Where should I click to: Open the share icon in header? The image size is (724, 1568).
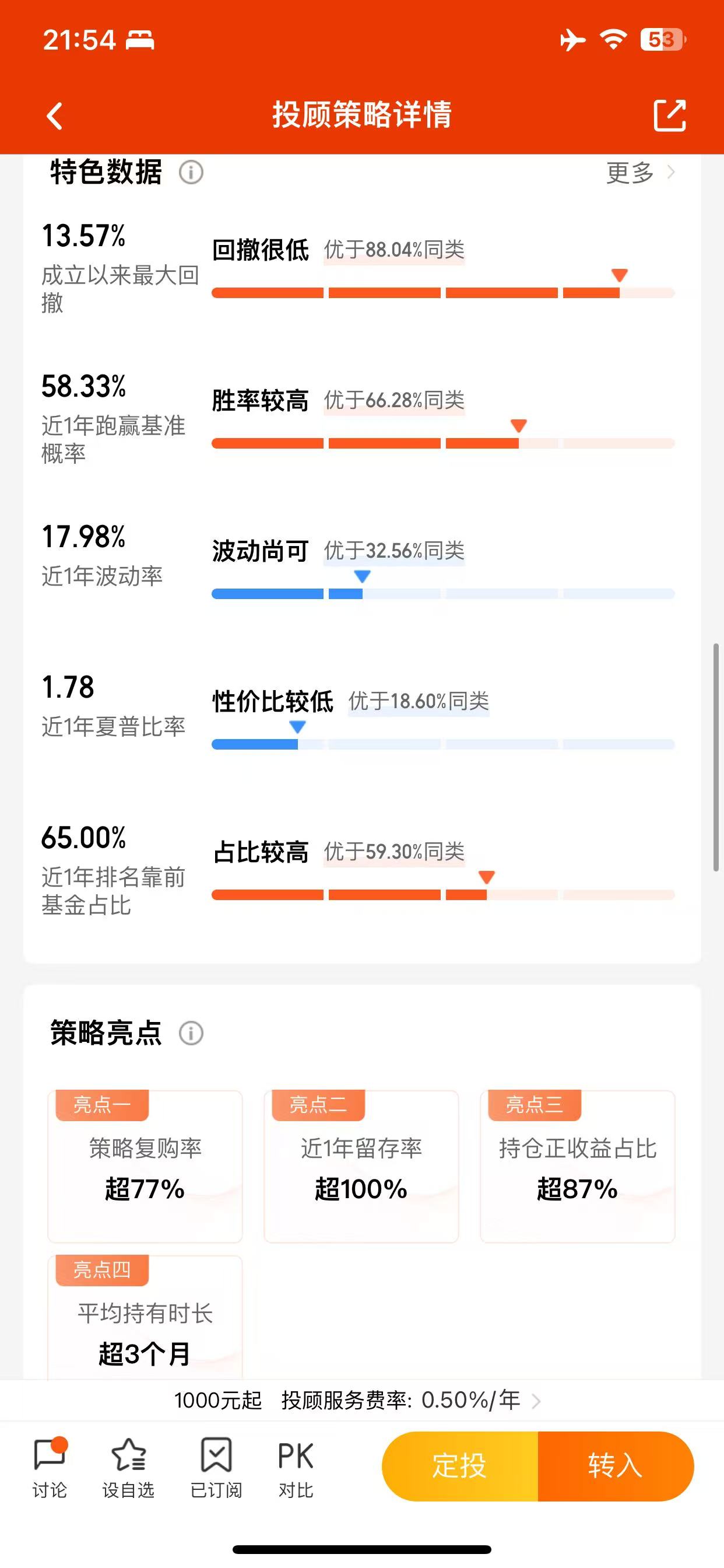[x=669, y=115]
